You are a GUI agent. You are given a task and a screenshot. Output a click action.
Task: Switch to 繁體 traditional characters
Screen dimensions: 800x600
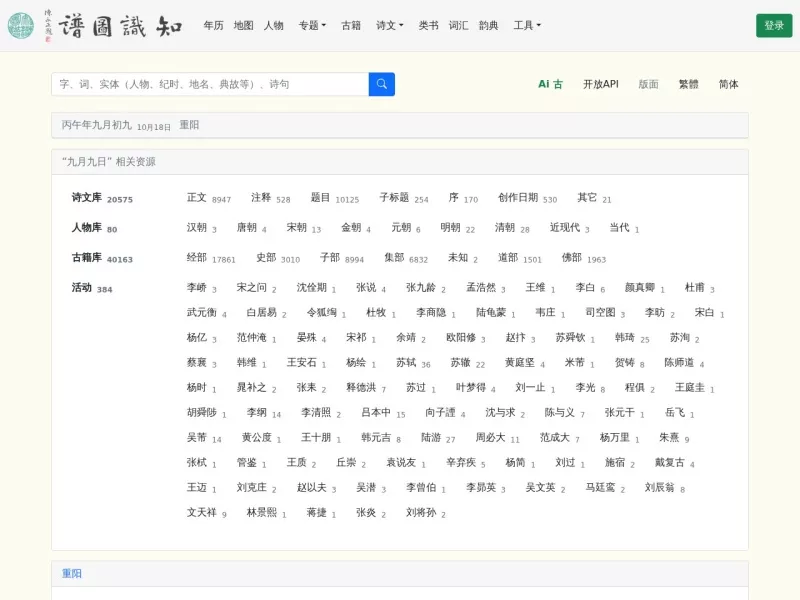pos(688,84)
